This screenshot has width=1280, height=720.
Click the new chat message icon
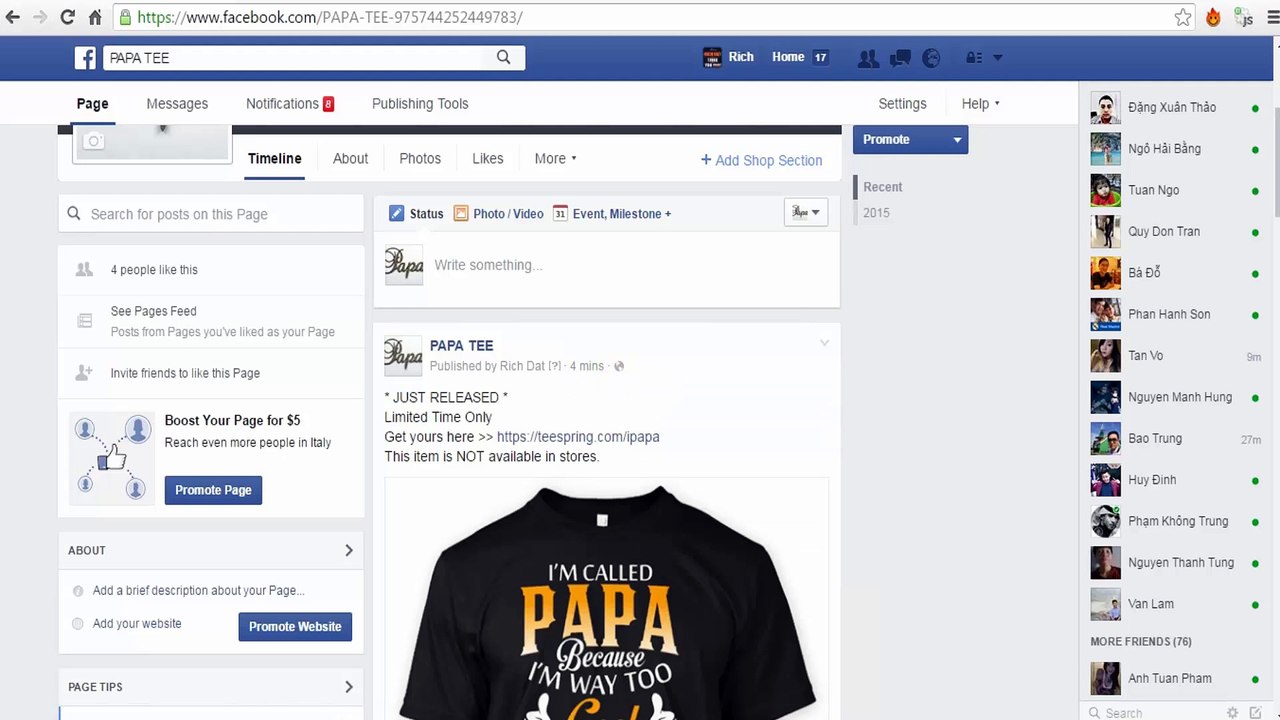pos(1256,713)
